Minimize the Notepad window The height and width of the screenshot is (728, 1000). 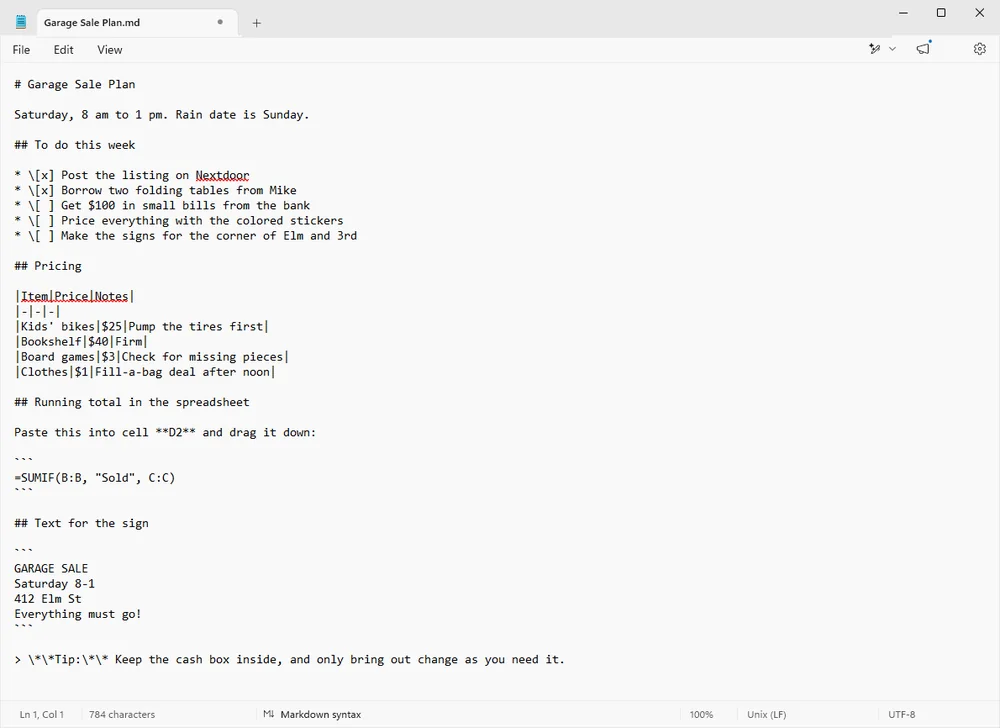click(903, 13)
